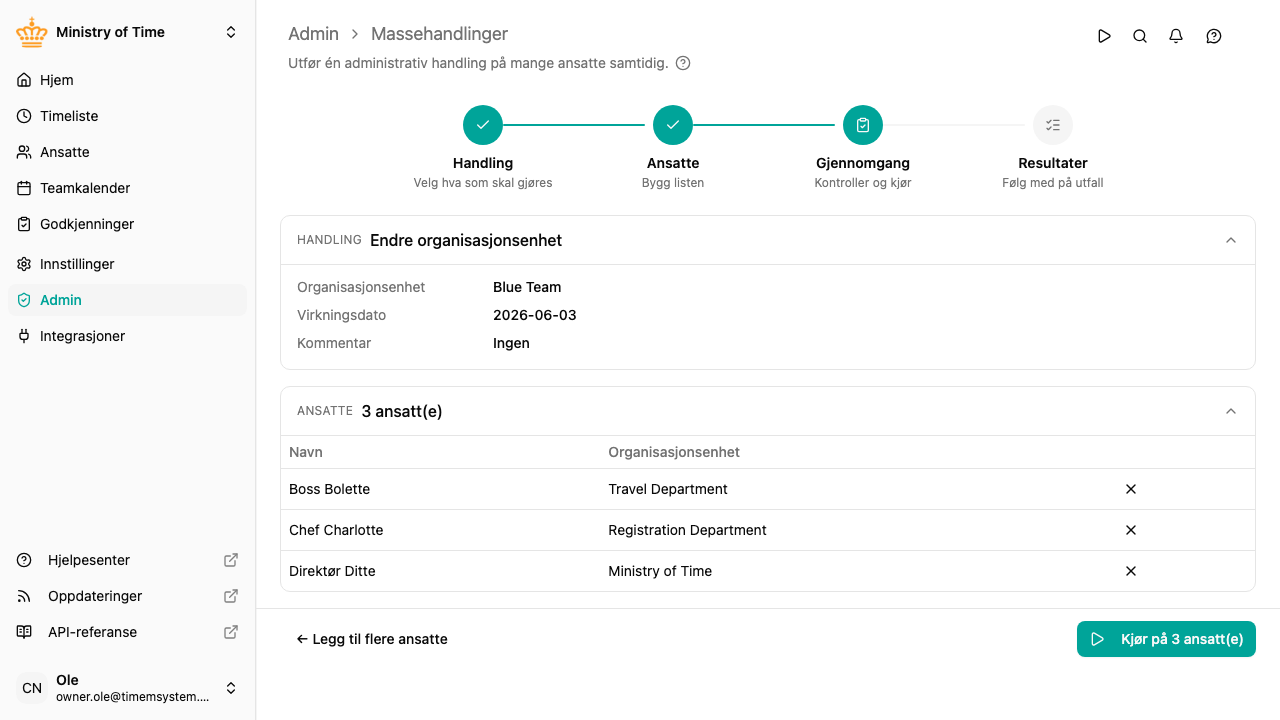Image resolution: width=1280 pixels, height=720 pixels.
Task: Click the Resultater step circle
Action: click(x=1053, y=125)
